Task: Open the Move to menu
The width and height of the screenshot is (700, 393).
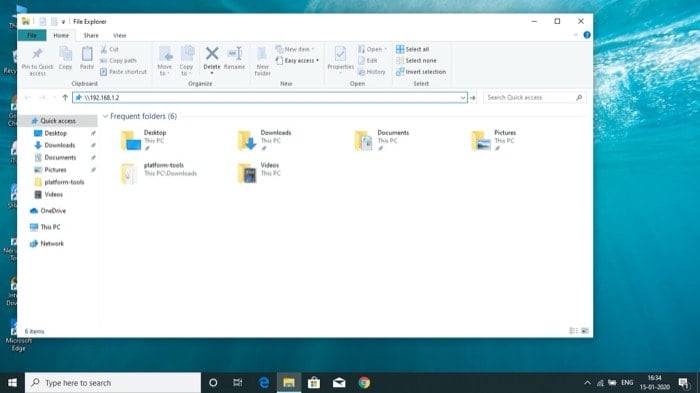Action: click(x=165, y=60)
